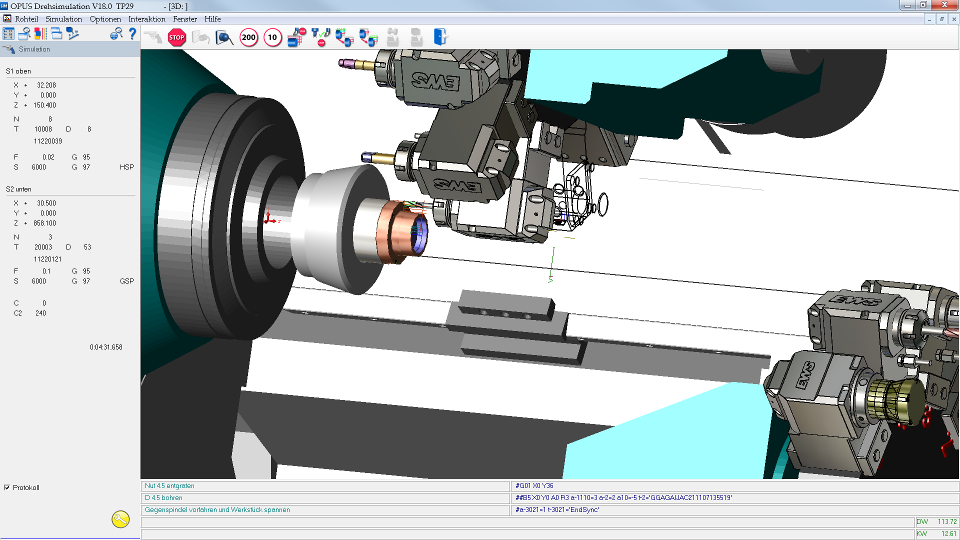Click the cascading windows icon
The width and height of the screenshot is (960, 540).
[x=56, y=34]
